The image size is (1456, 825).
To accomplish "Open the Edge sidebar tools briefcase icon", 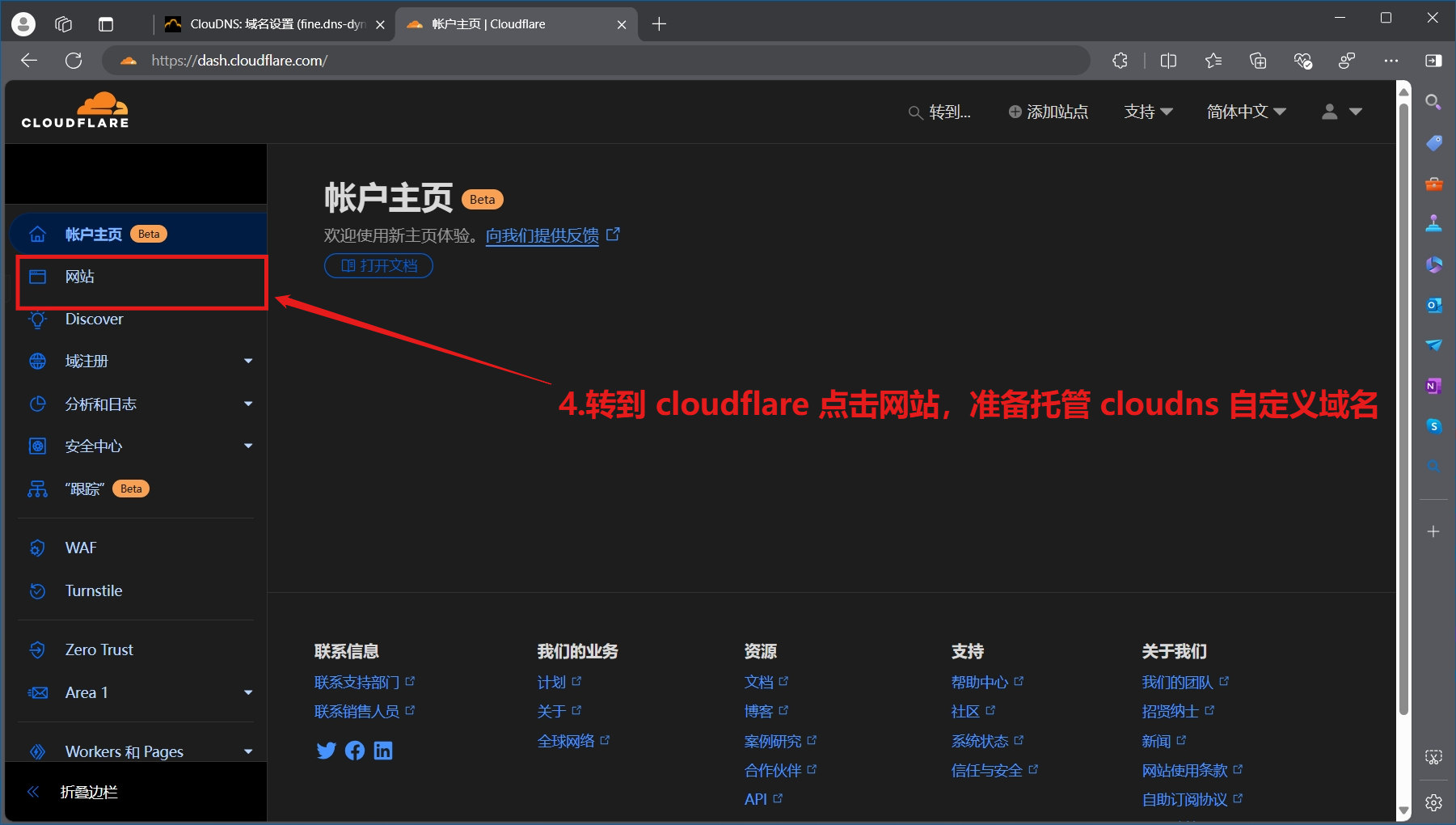I will pos(1433,184).
